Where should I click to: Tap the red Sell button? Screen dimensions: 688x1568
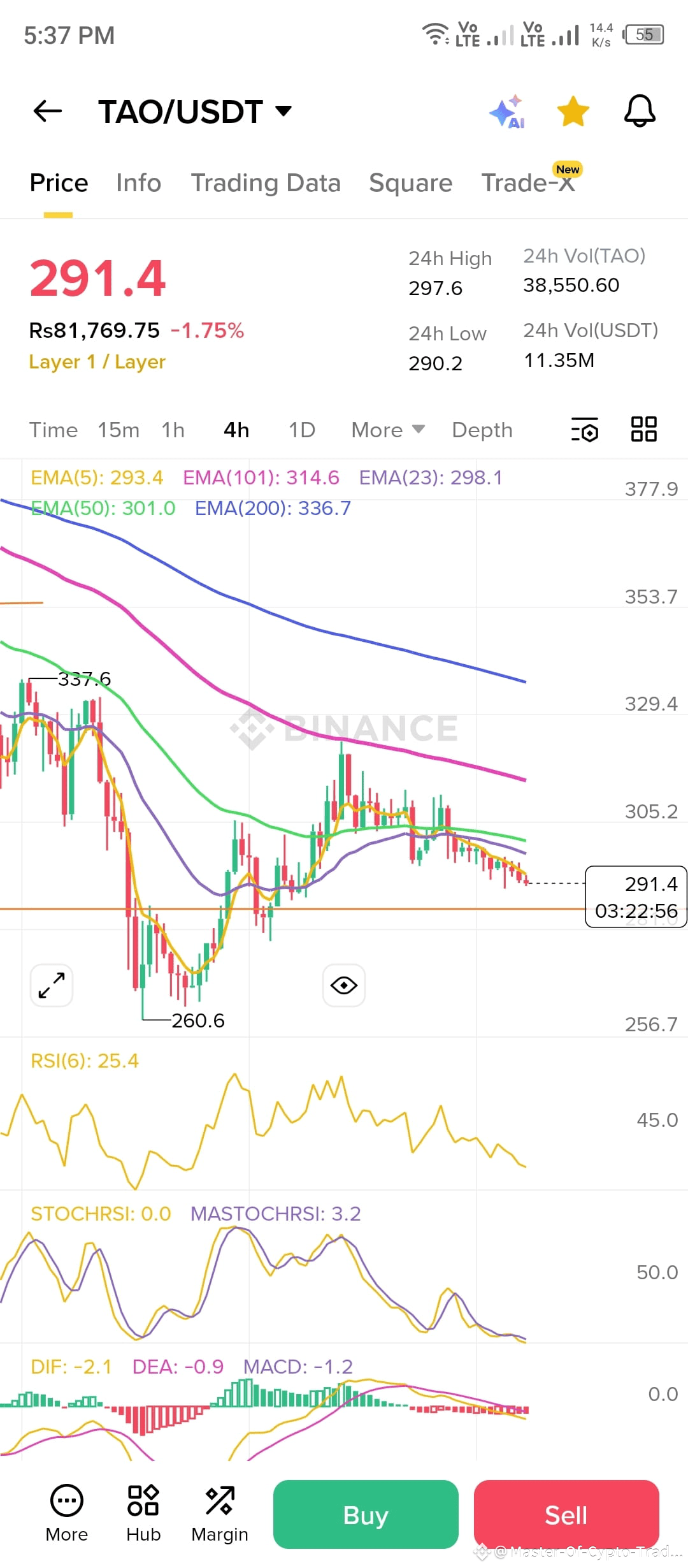coord(566,1514)
